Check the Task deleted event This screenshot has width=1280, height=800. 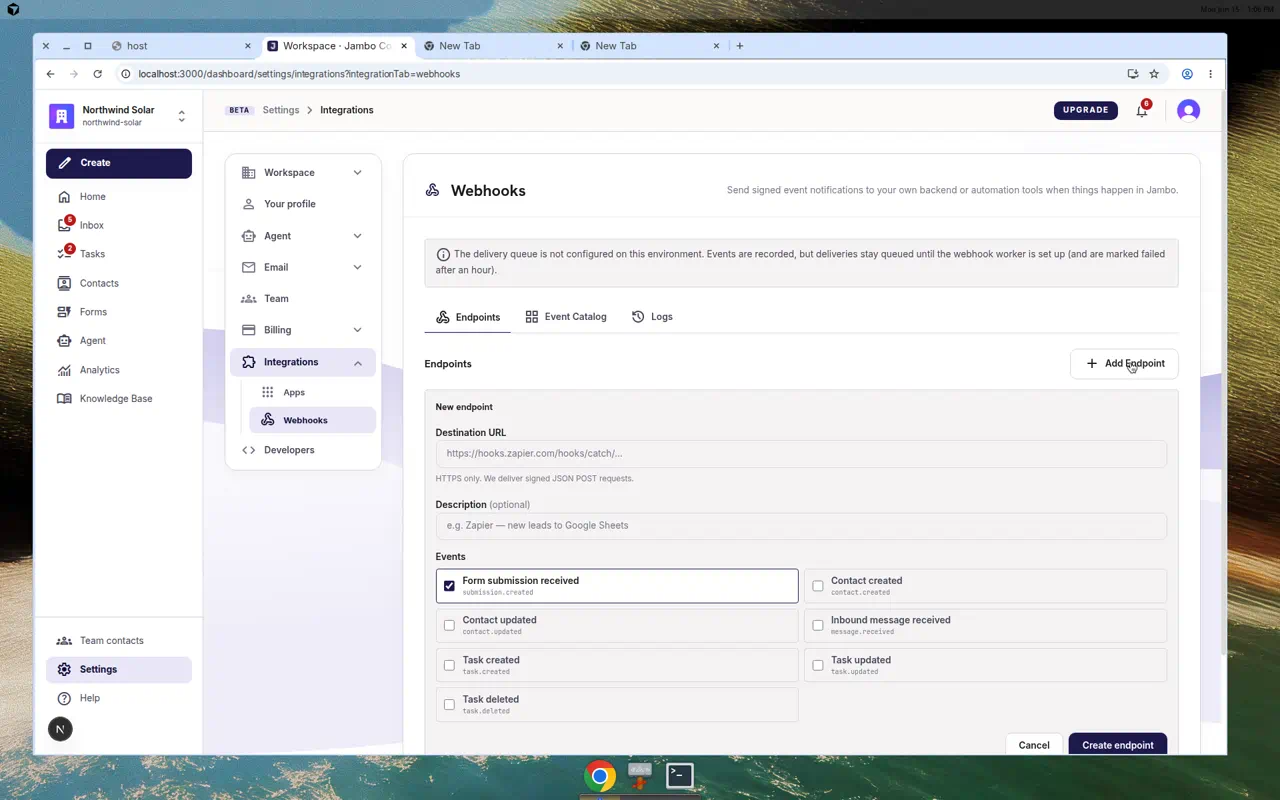[449, 705]
